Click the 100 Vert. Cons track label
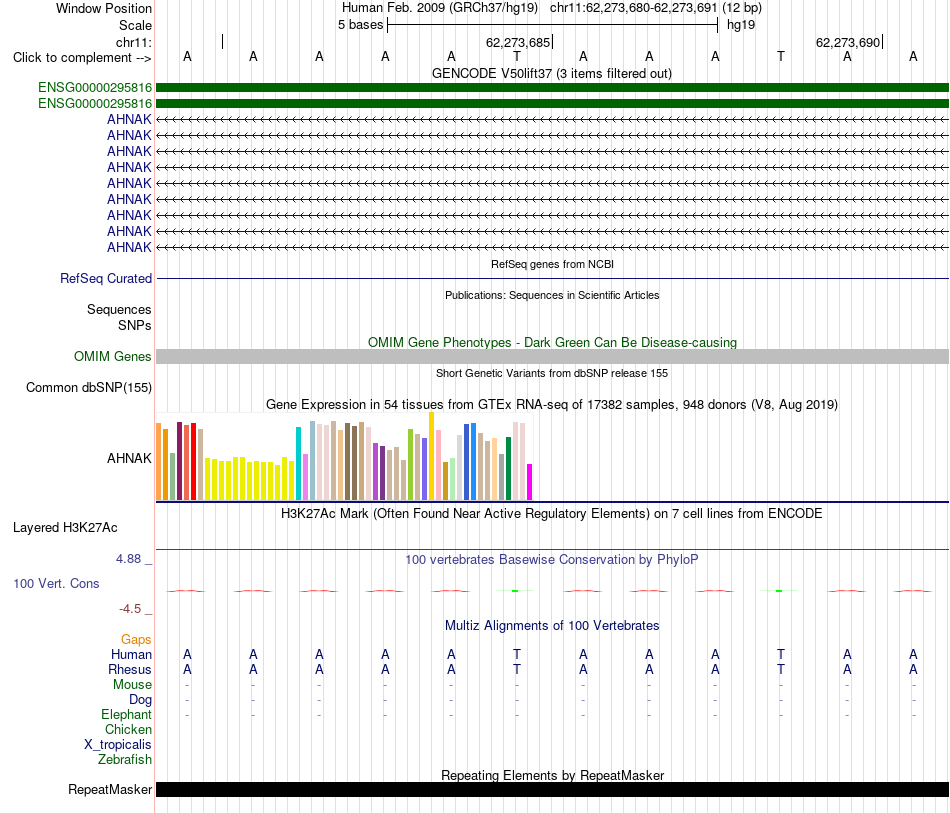The width and height of the screenshot is (950, 813). point(56,583)
